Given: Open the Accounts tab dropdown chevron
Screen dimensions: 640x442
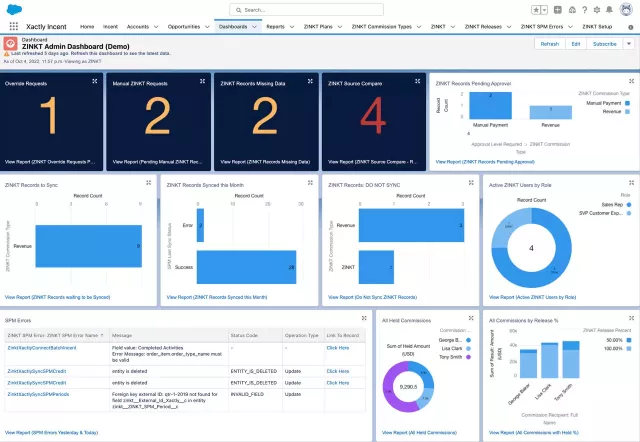Looking at the screenshot, I should (156, 27).
